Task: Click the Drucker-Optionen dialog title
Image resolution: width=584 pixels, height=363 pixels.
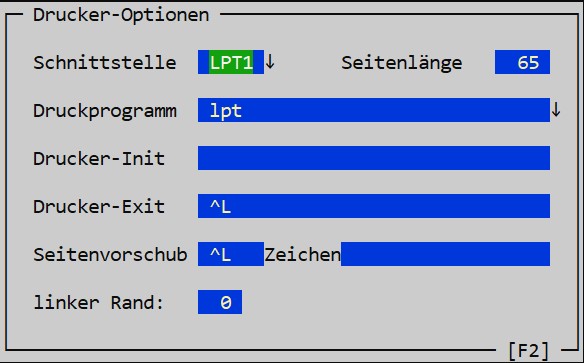Action: 121,15
